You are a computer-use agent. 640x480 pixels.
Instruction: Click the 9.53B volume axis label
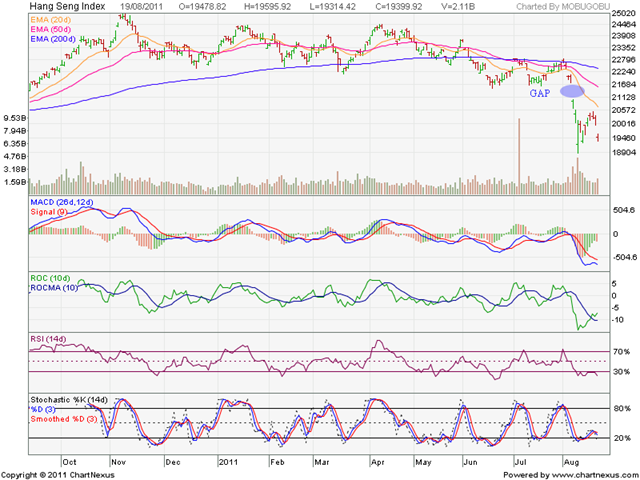coord(15,118)
